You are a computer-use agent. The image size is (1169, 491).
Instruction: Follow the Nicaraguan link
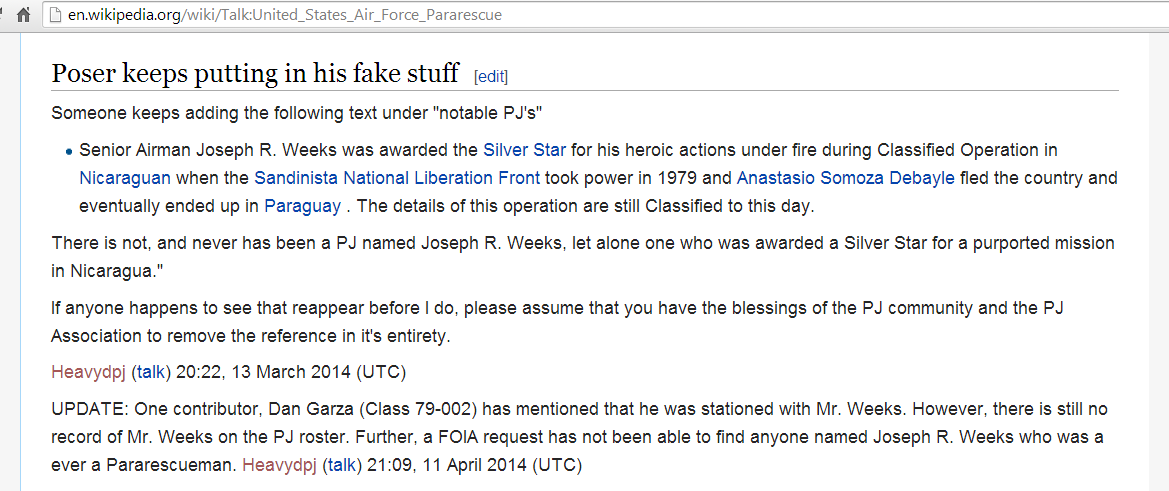[125, 178]
